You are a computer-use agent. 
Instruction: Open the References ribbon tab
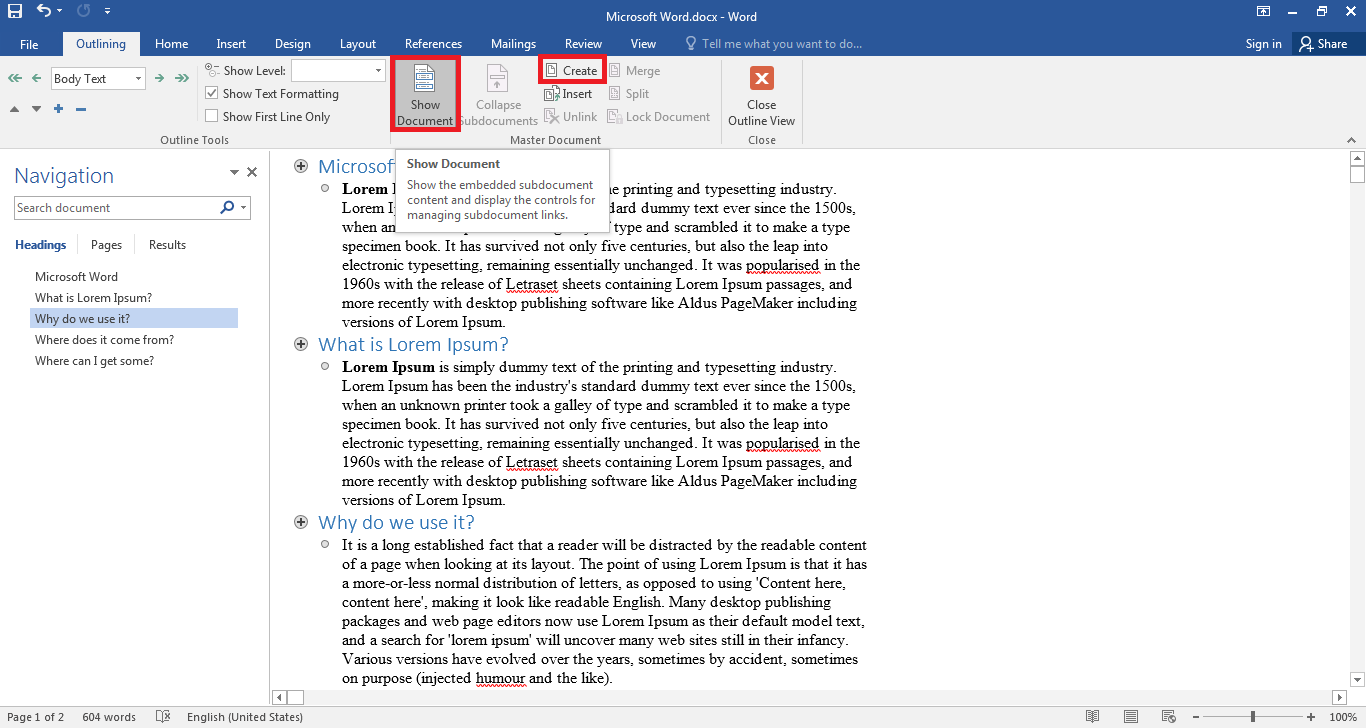(x=433, y=43)
